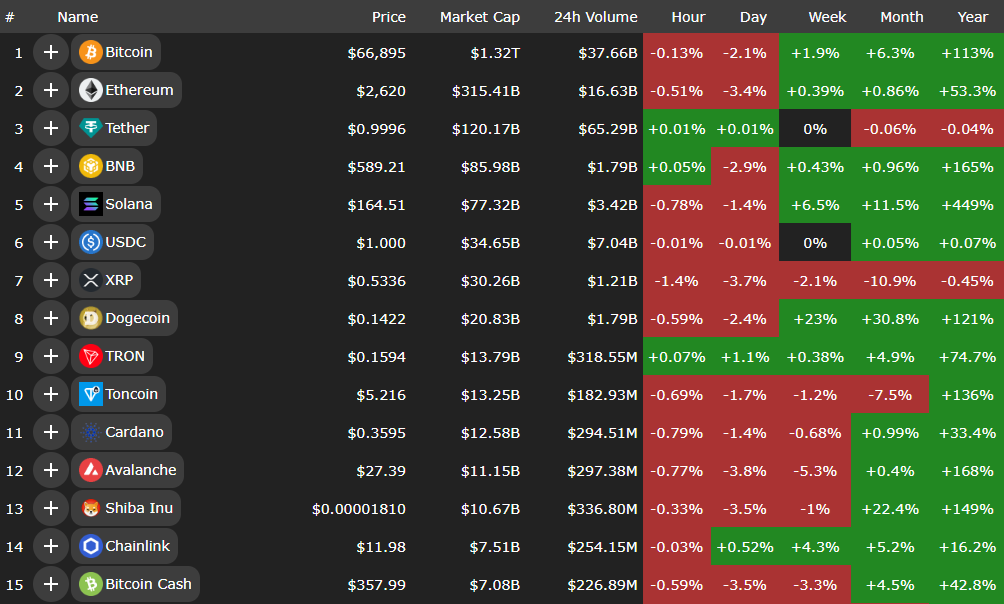Sort by the 24h Volume column header
The image size is (1004, 604).
click(595, 17)
